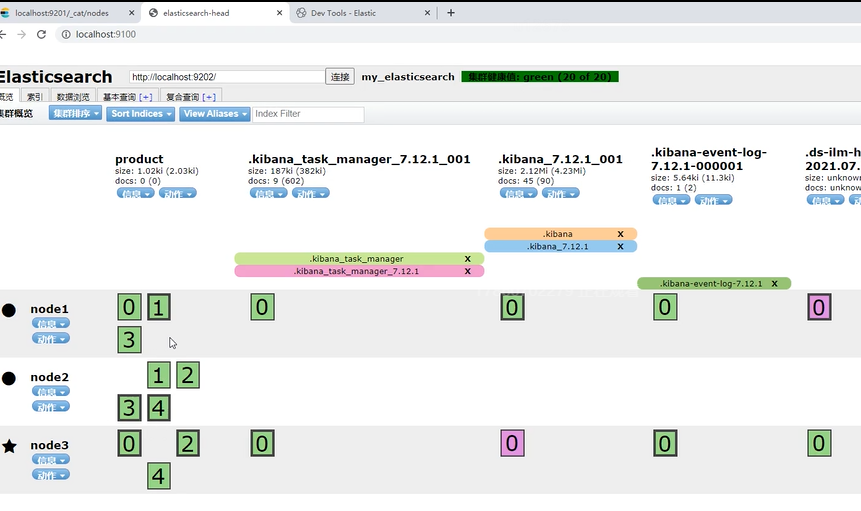Screen dimensions: 861x511
Task: Add a new 基本查询 tab with [+]
Action: point(146,97)
